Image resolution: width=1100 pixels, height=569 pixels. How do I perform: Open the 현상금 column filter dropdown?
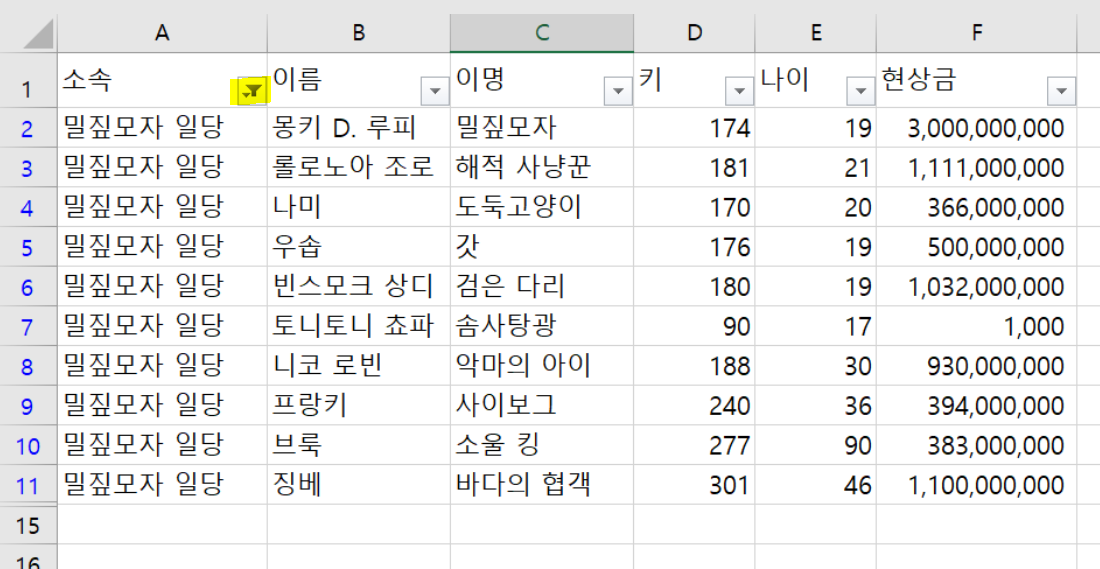(1061, 91)
